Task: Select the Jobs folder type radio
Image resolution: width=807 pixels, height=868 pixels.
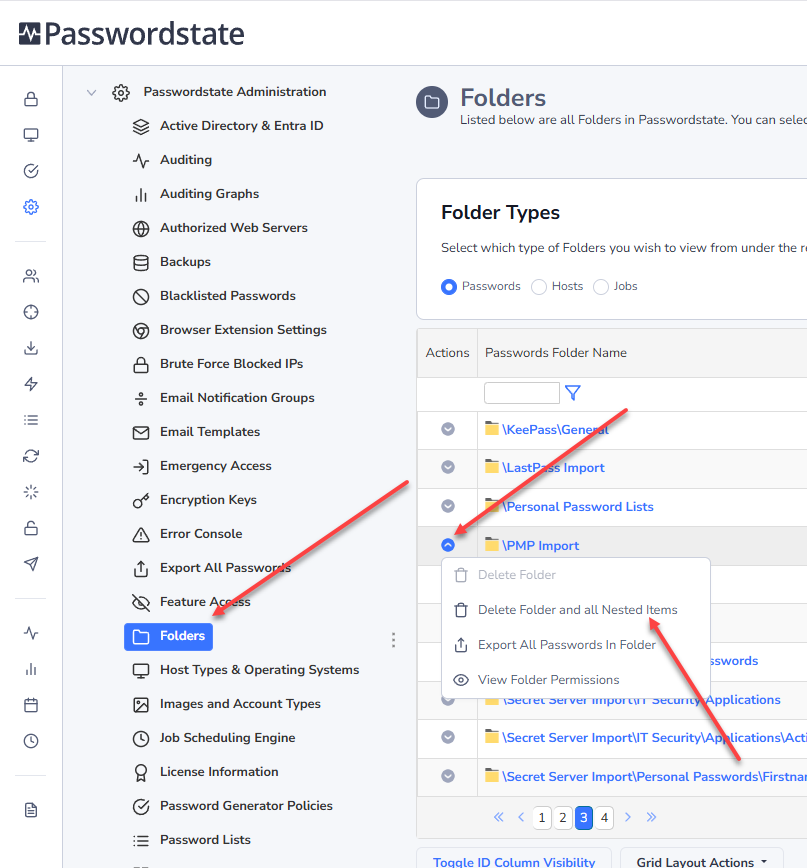Action: point(601,287)
